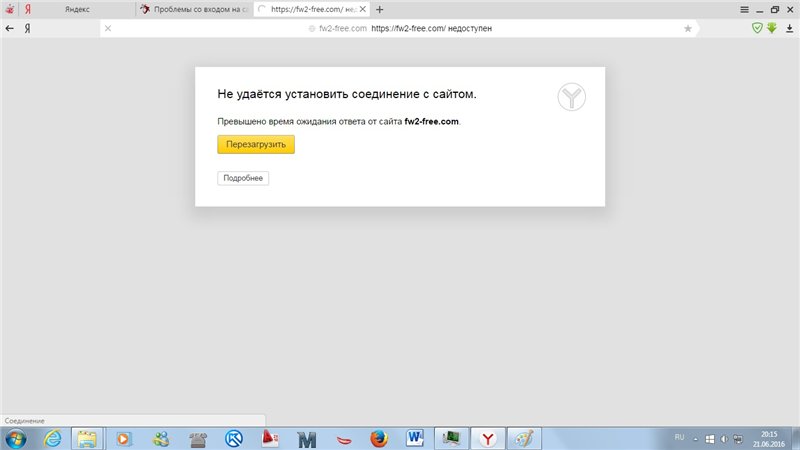Stop page loading with the X icon
The width and height of the screenshot is (800, 450).
click(x=108, y=29)
